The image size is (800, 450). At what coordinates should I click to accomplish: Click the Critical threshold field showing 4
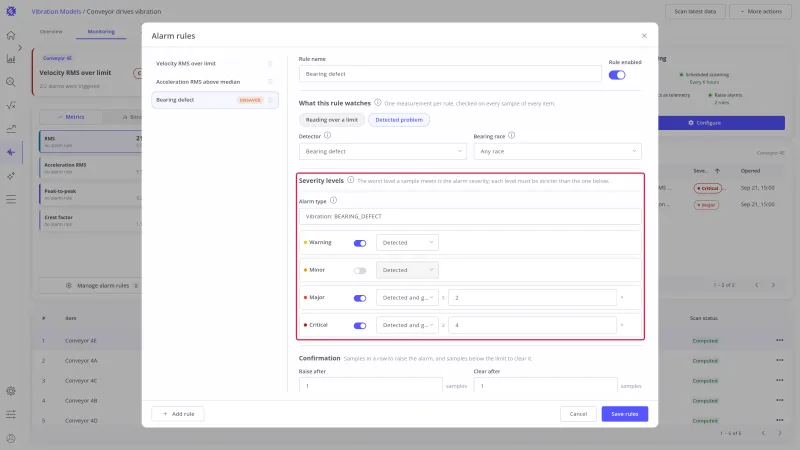click(x=532, y=326)
